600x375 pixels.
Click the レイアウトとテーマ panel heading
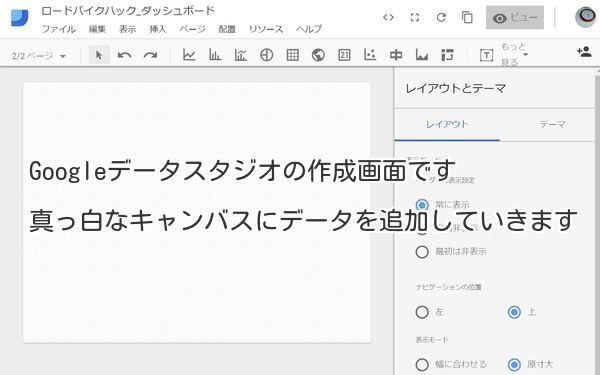click(x=455, y=88)
